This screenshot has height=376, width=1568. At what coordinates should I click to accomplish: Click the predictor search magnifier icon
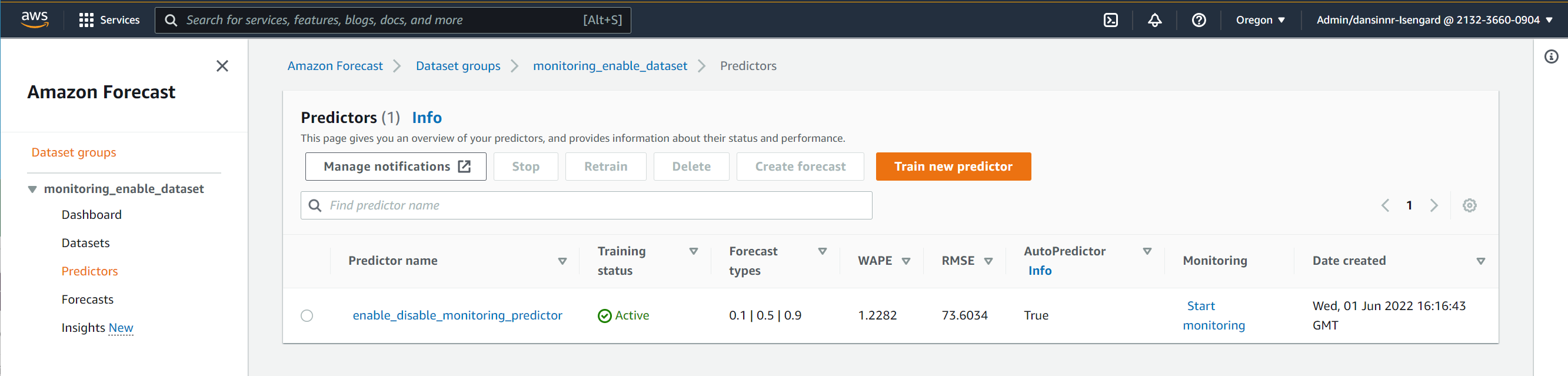315,205
